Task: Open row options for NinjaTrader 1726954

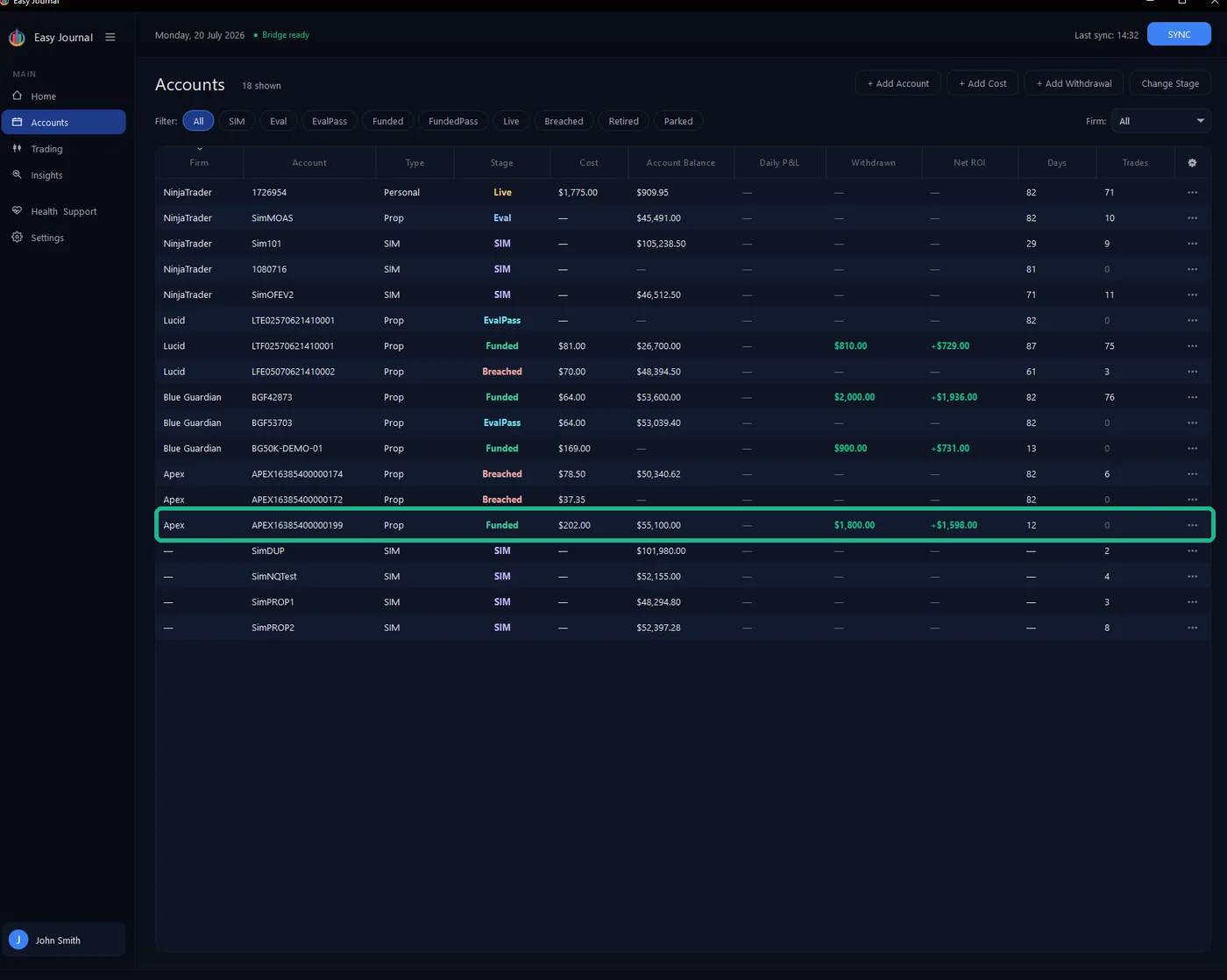Action: 1192,193
